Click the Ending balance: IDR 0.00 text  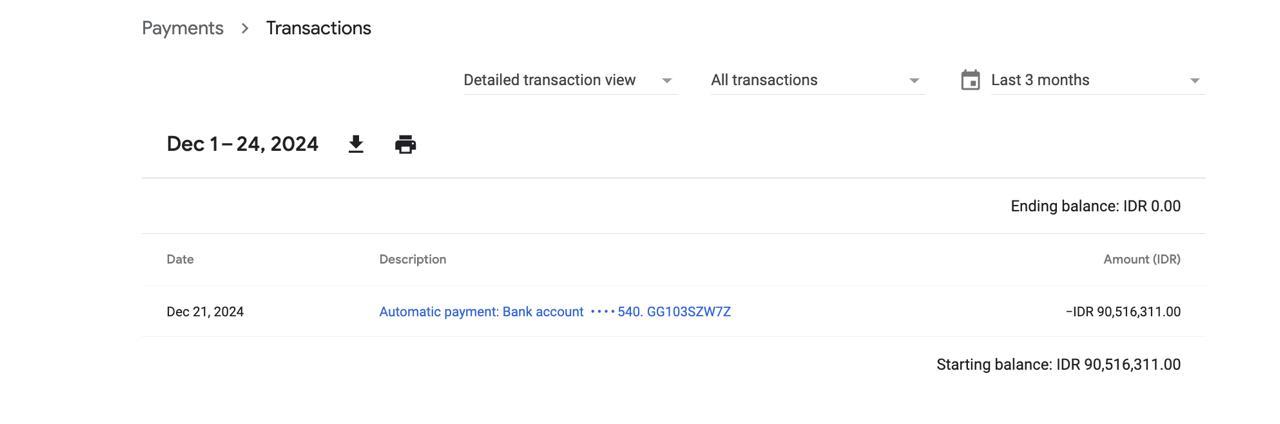point(1095,206)
